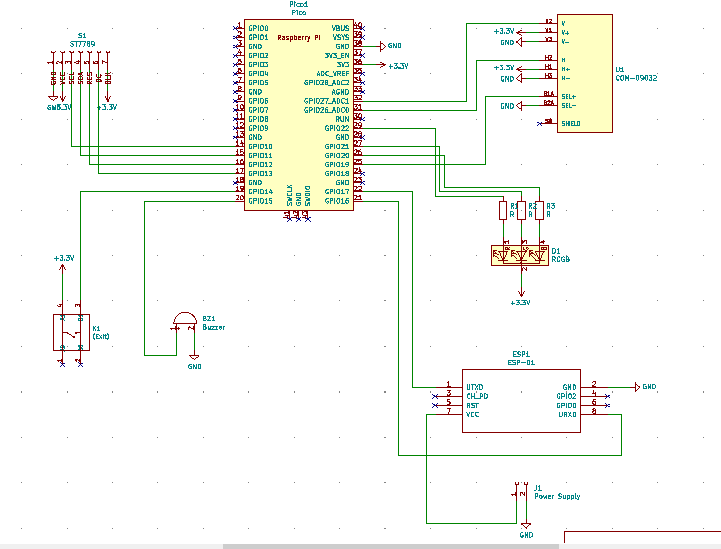Click the horizontal scrollbar thumb at the bottom

click(x=391, y=546)
